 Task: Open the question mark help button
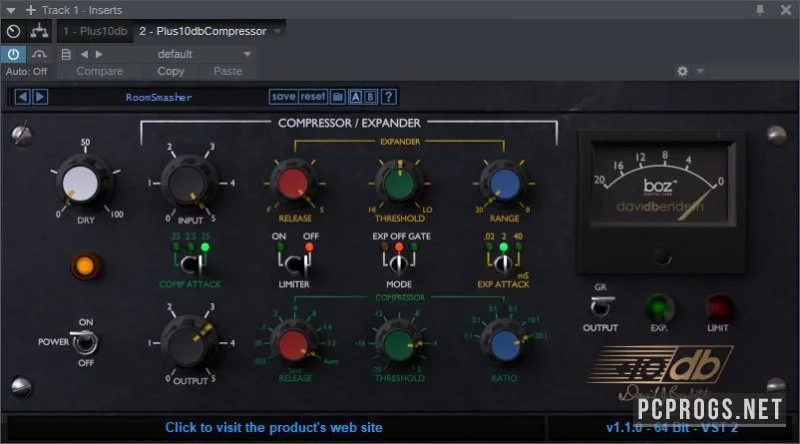point(389,96)
